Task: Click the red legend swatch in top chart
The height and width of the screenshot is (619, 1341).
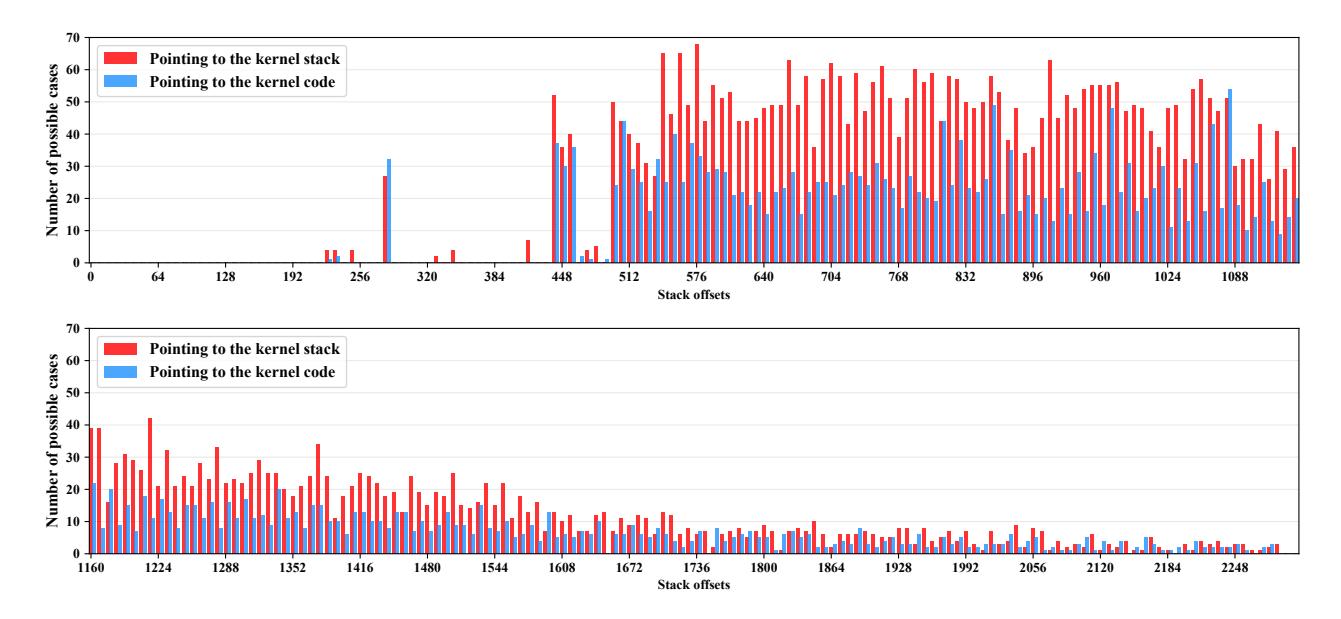Action: [119, 57]
